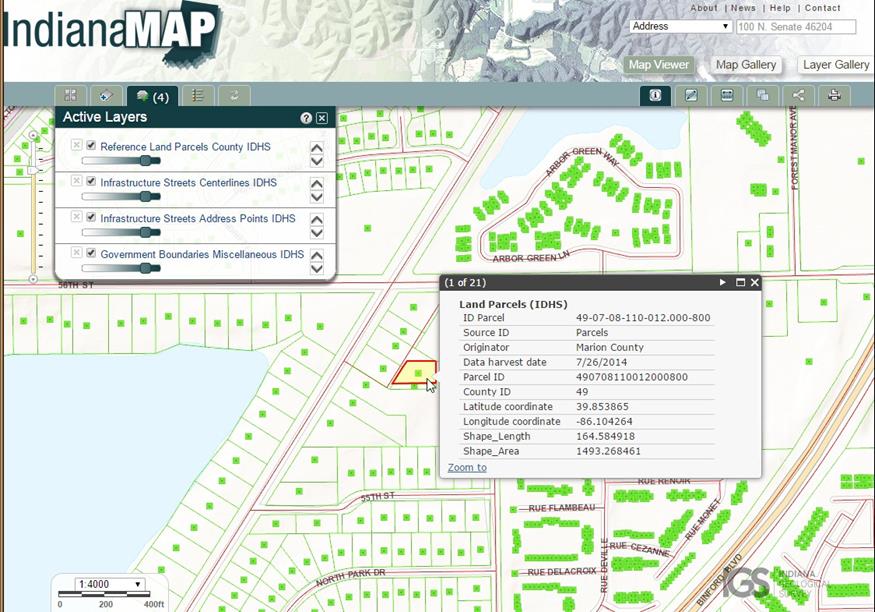Open the basemap grid tab icon

pos(70,96)
